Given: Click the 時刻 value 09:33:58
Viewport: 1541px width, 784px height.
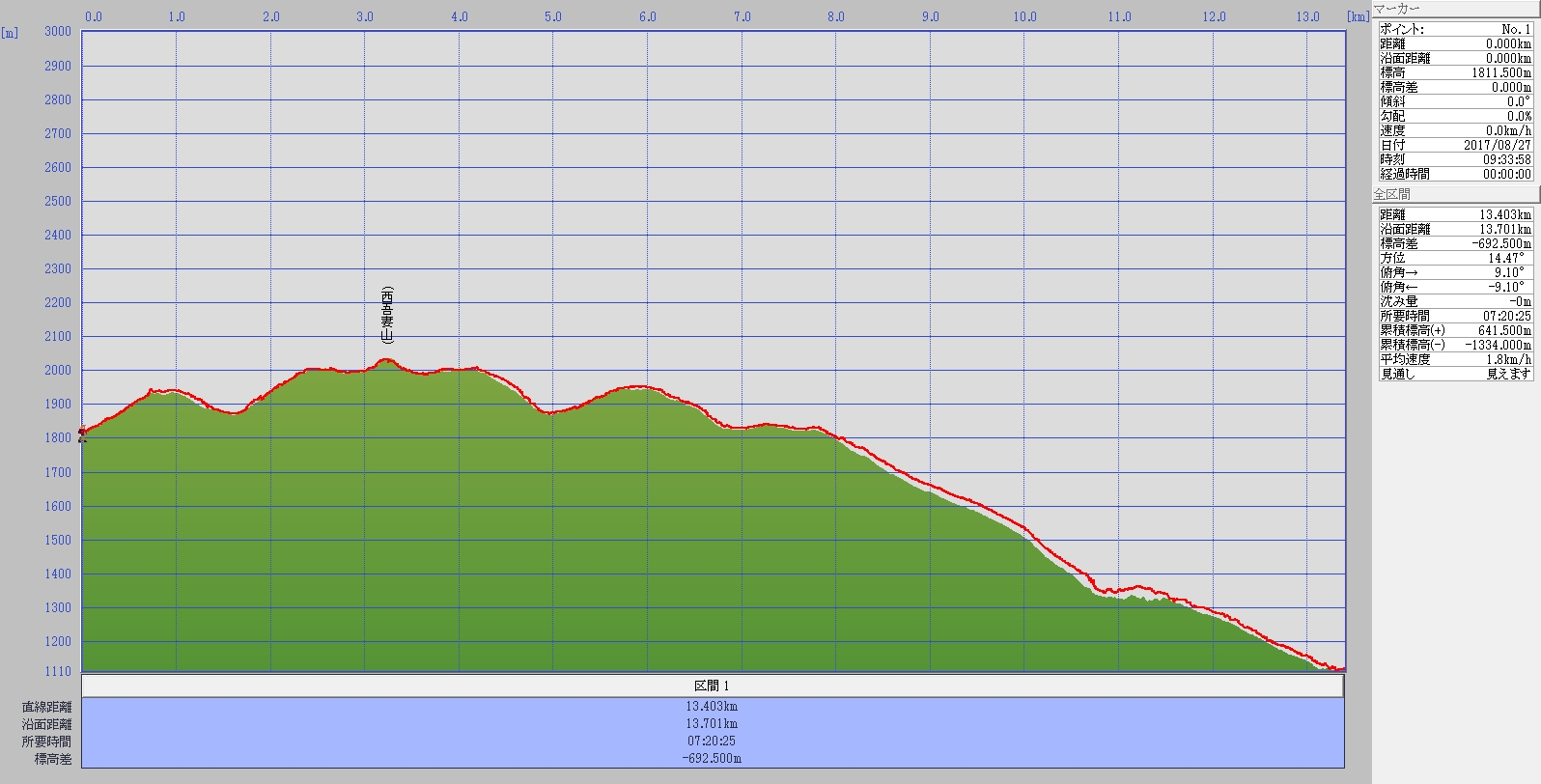Looking at the screenshot, I should tap(1507, 159).
